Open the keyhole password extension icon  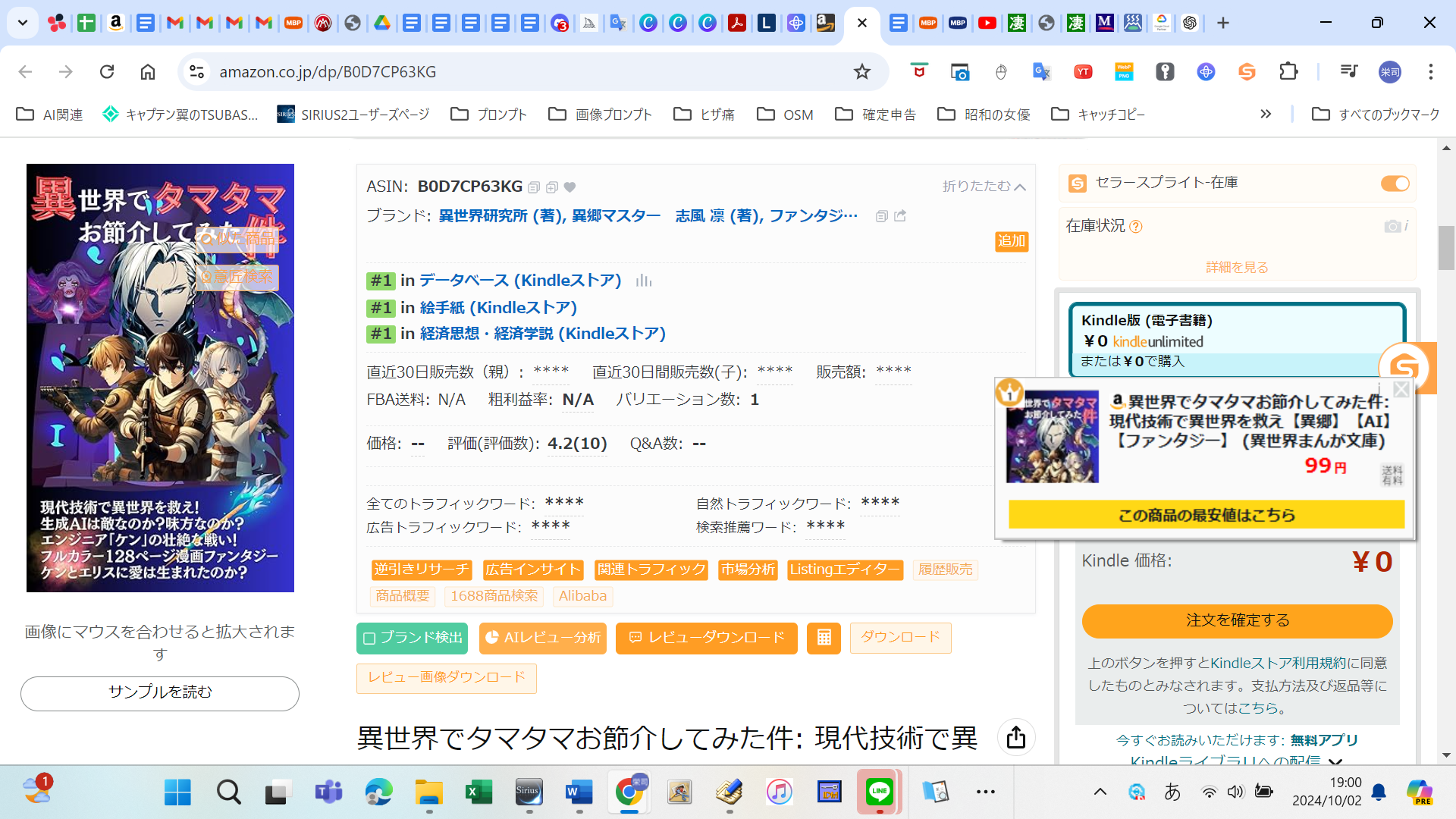(1165, 72)
